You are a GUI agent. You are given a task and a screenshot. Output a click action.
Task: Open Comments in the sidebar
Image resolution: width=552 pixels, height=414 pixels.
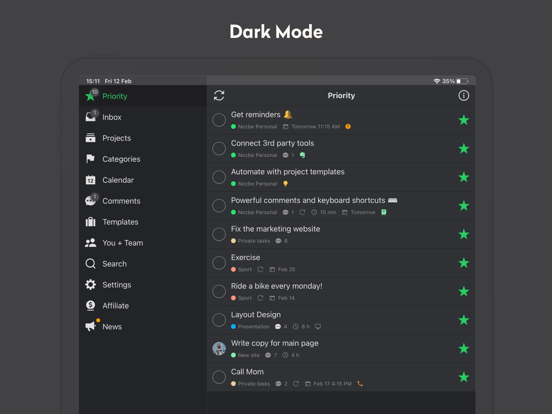coord(143,201)
